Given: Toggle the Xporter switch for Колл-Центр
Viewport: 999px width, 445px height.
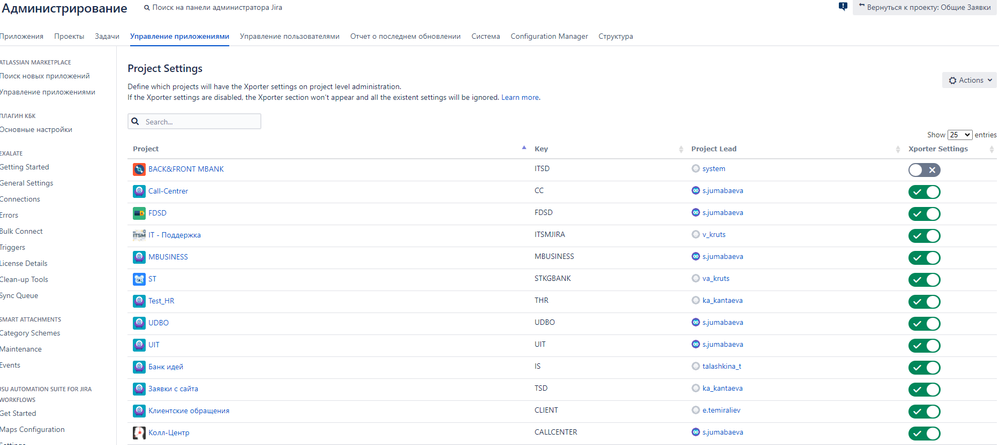Looking at the screenshot, I should click(x=924, y=434).
